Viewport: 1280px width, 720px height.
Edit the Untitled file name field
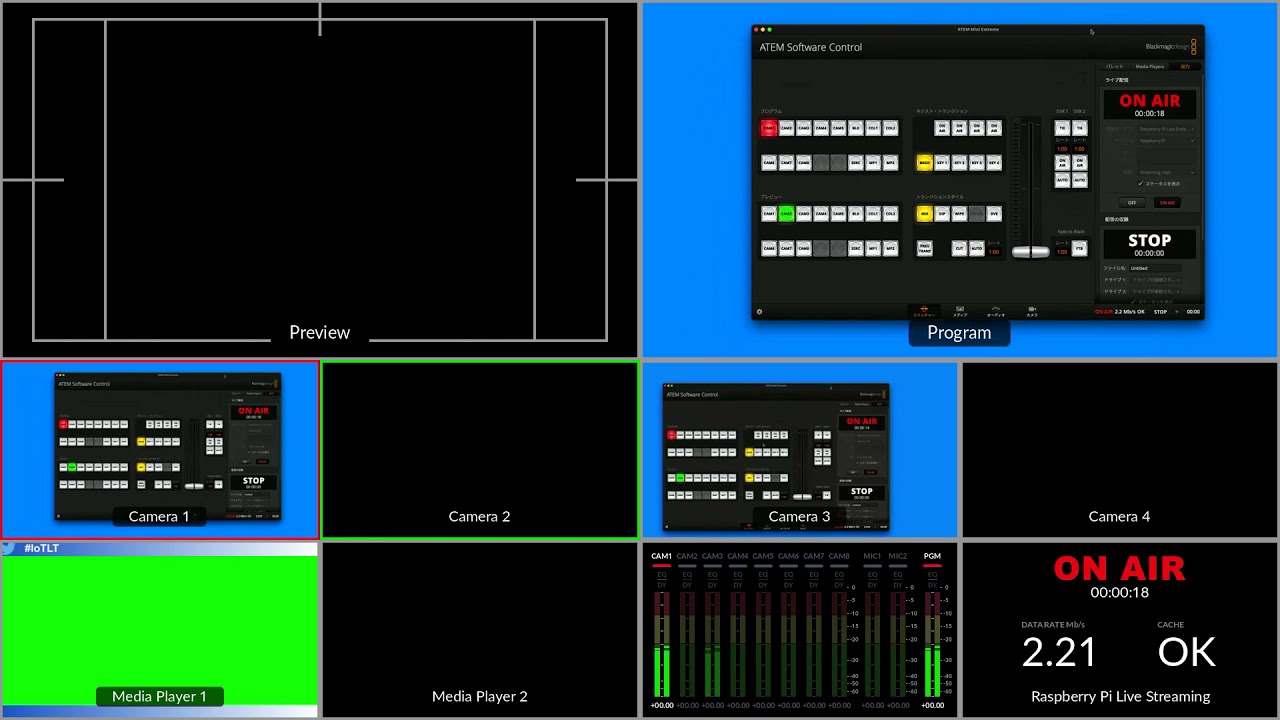(1156, 268)
